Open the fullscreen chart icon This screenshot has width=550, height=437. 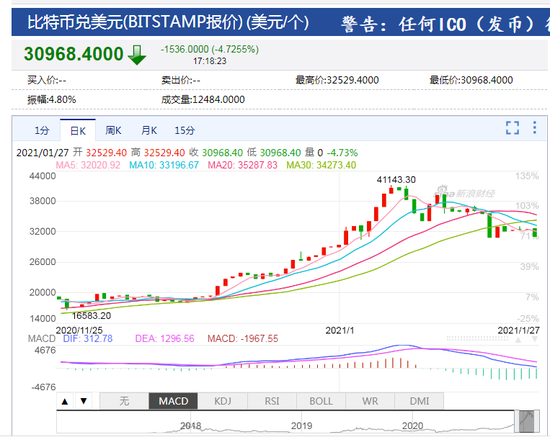pos(512,128)
